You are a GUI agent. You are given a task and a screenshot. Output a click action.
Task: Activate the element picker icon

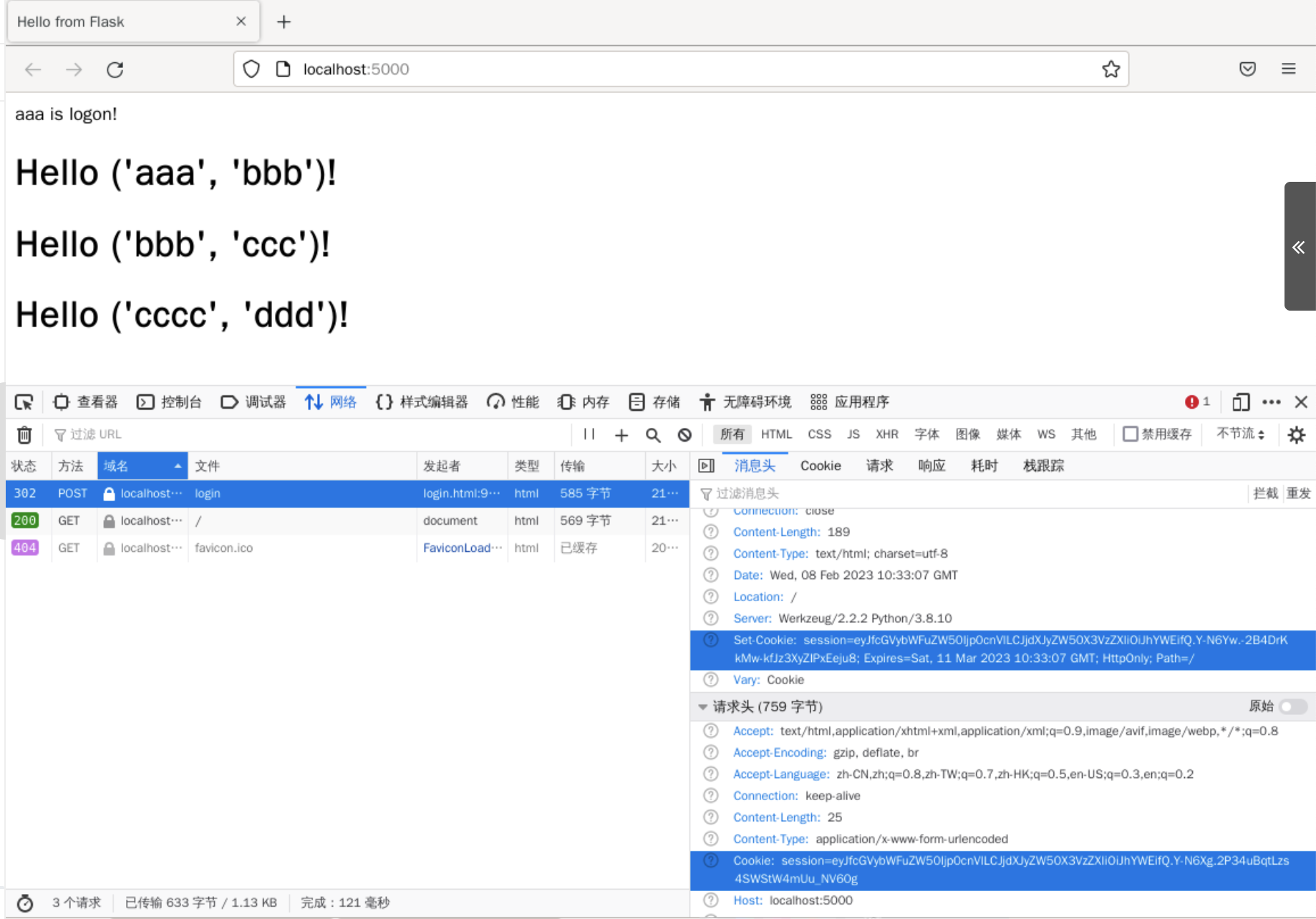point(24,402)
